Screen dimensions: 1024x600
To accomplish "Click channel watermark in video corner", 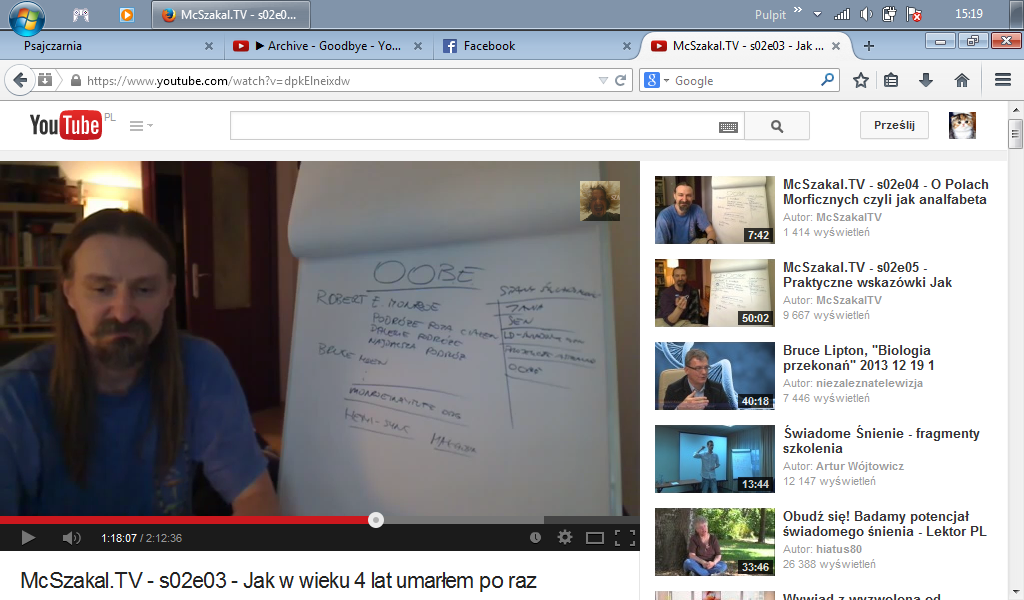I will pyautogui.click(x=600, y=201).
